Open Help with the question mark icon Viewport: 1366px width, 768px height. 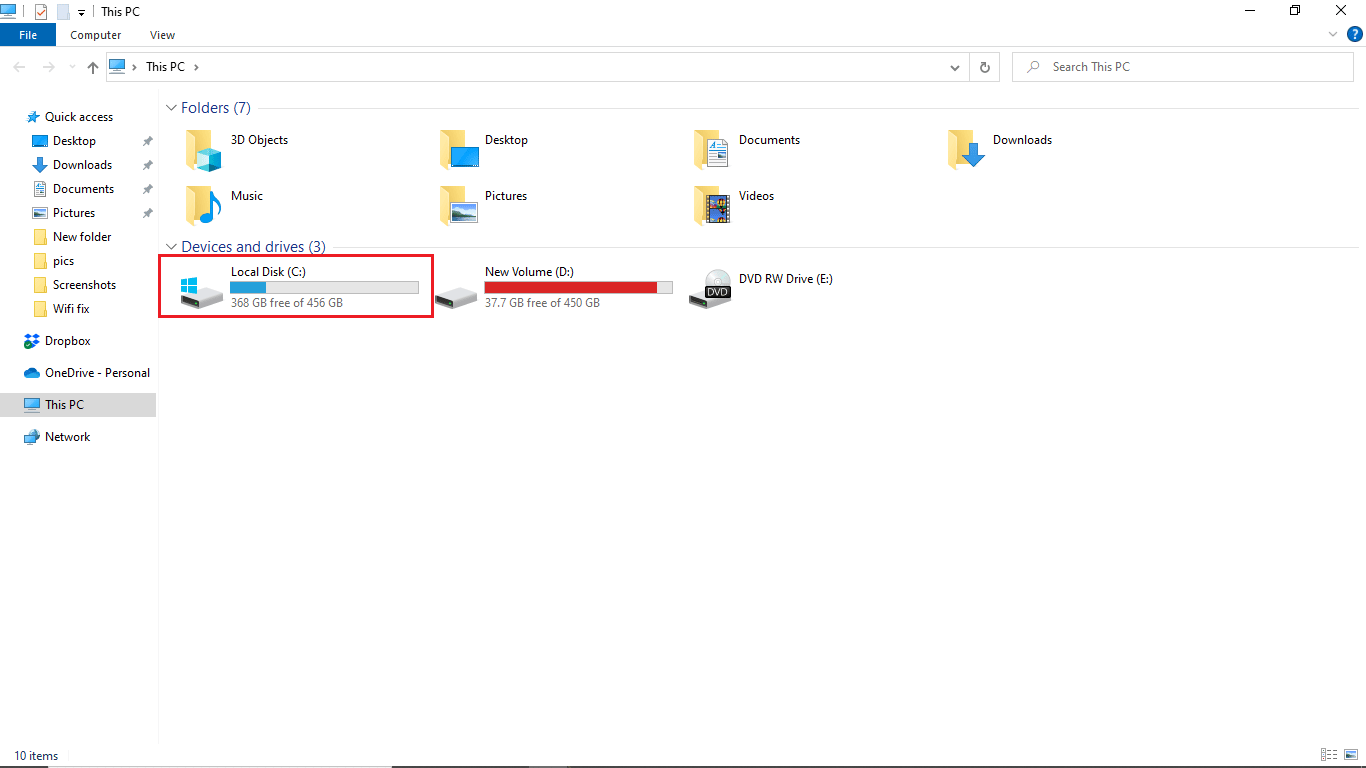pos(1355,34)
